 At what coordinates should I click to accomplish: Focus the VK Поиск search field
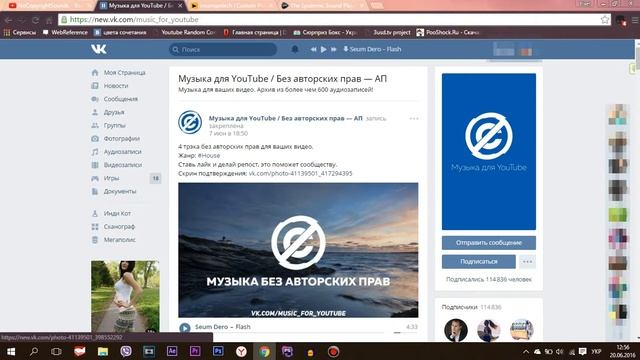[x=223, y=49]
